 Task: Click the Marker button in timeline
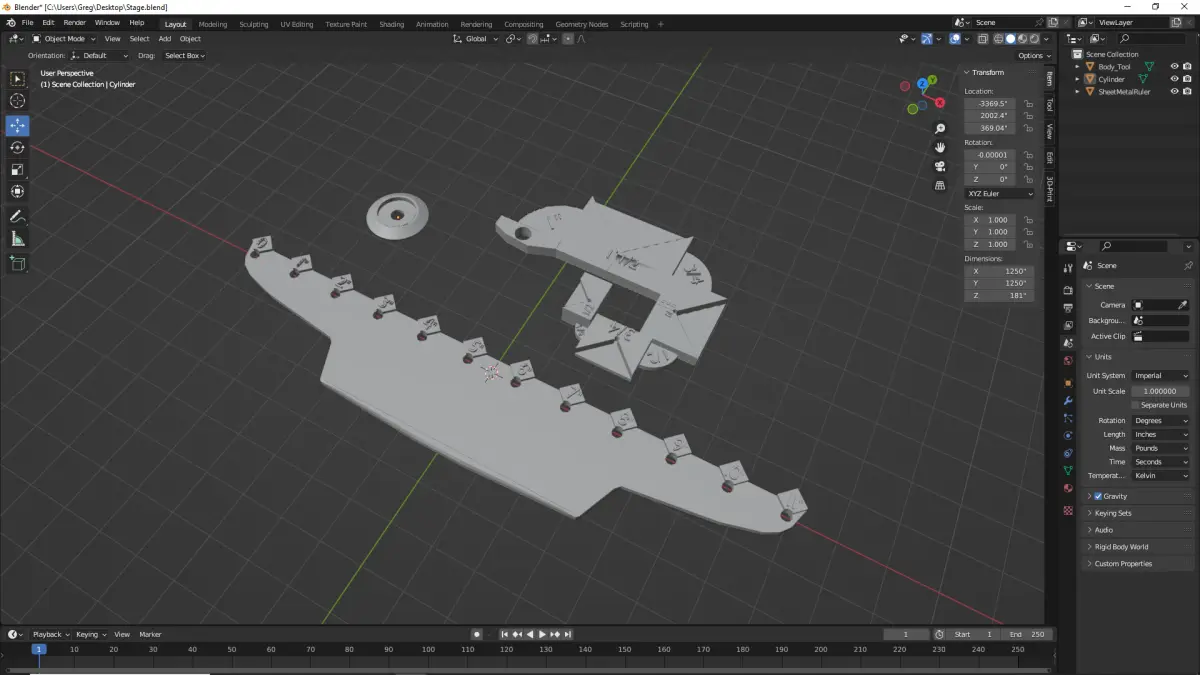pyautogui.click(x=150, y=634)
